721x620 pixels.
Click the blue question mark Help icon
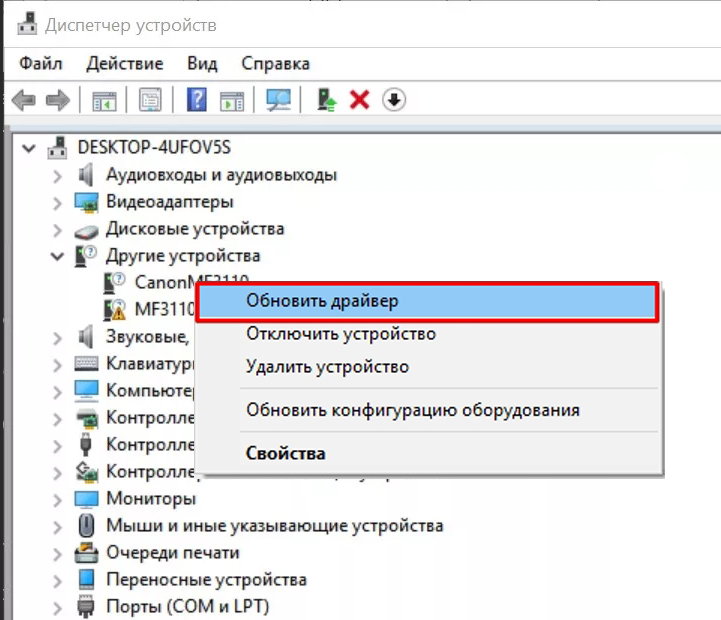[x=197, y=100]
